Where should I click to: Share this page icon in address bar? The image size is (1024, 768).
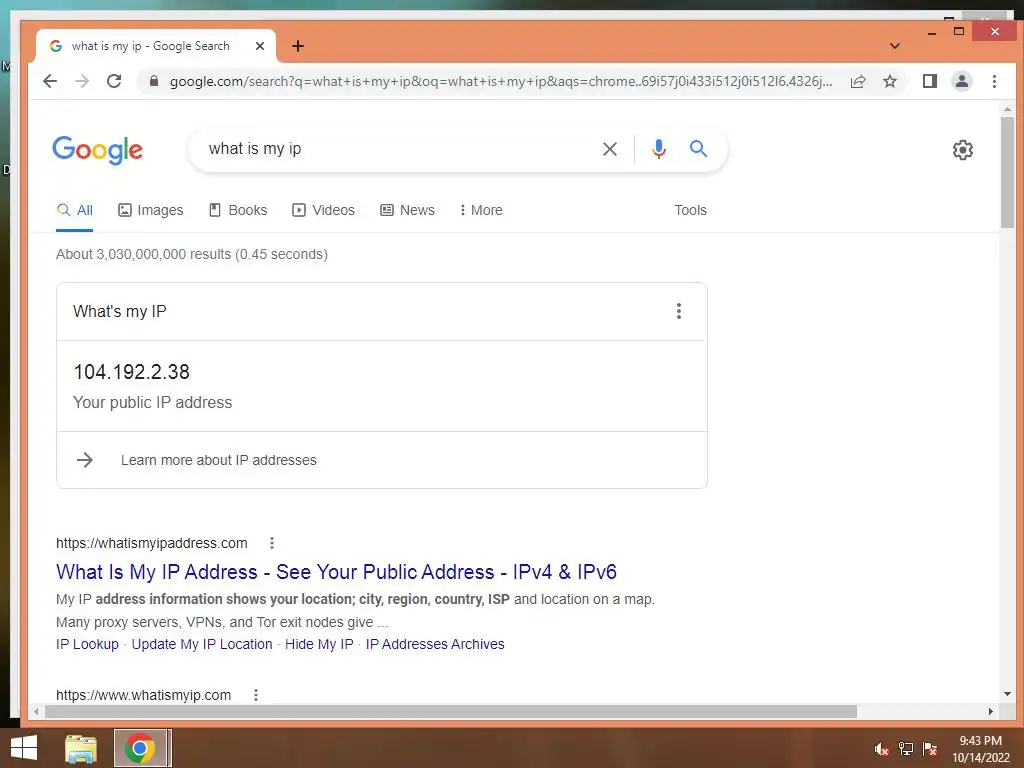tap(858, 81)
